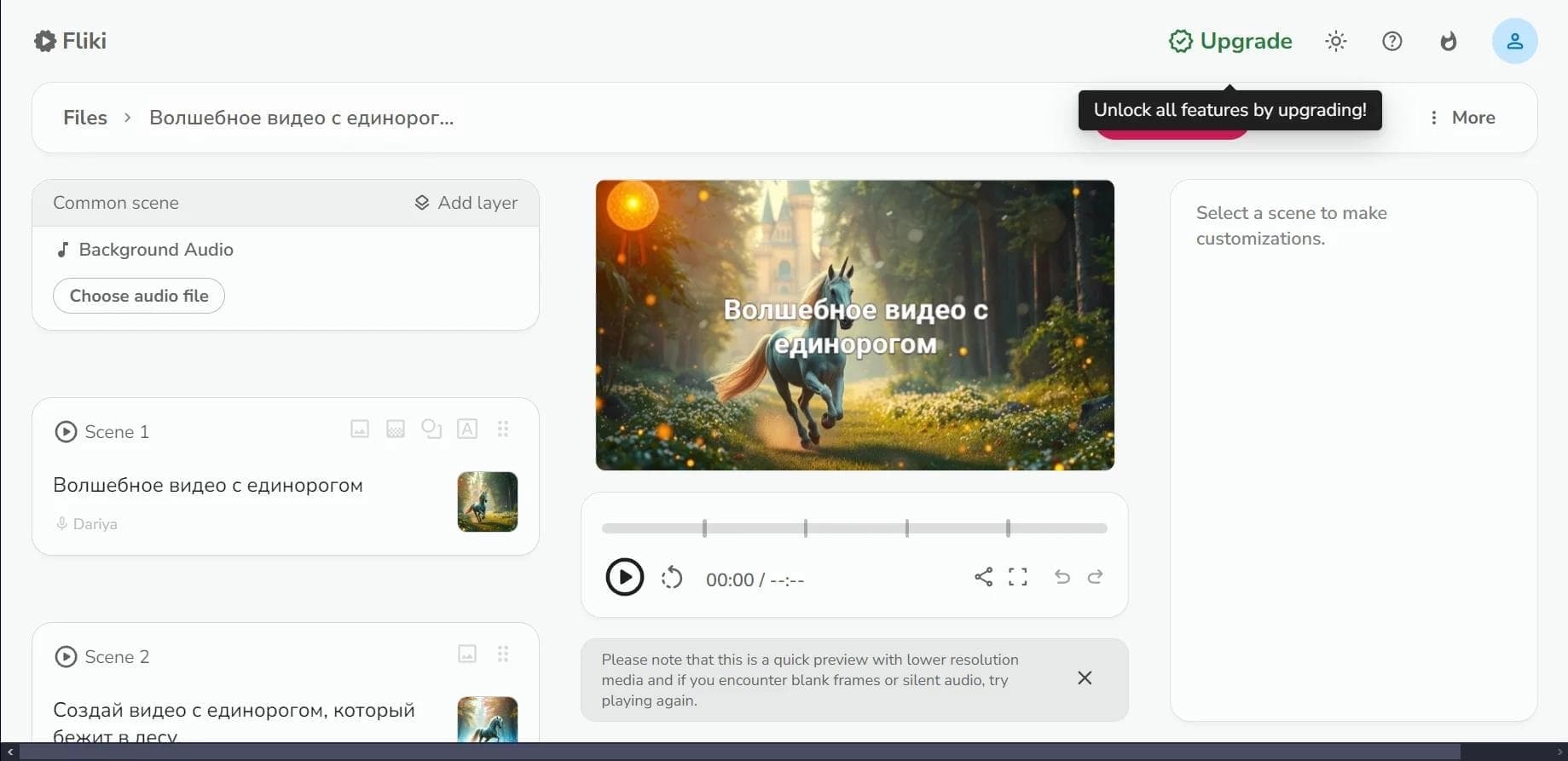The image size is (1568, 761).
Task: Select the Scene 1 unicorn thumbnail
Action: click(x=488, y=502)
